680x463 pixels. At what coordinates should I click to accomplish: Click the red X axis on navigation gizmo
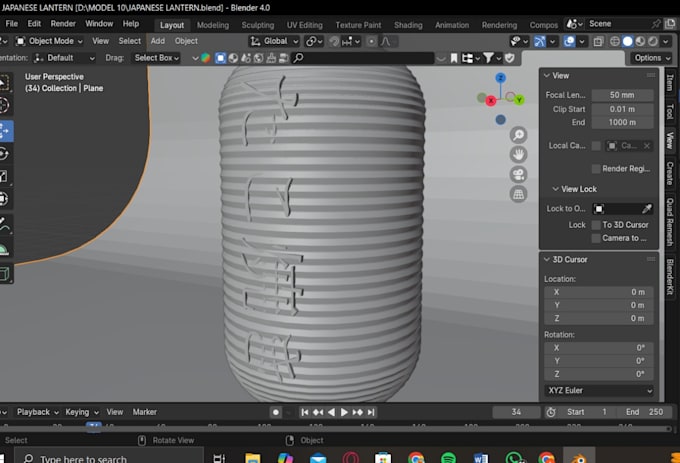(x=490, y=101)
